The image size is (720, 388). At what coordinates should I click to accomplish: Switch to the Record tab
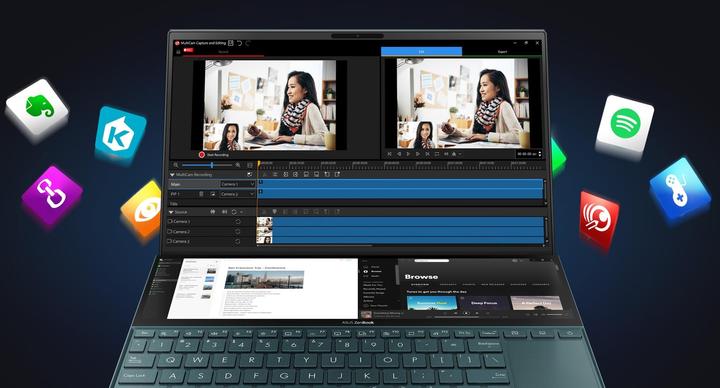pyautogui.click(x=224, y=52)
